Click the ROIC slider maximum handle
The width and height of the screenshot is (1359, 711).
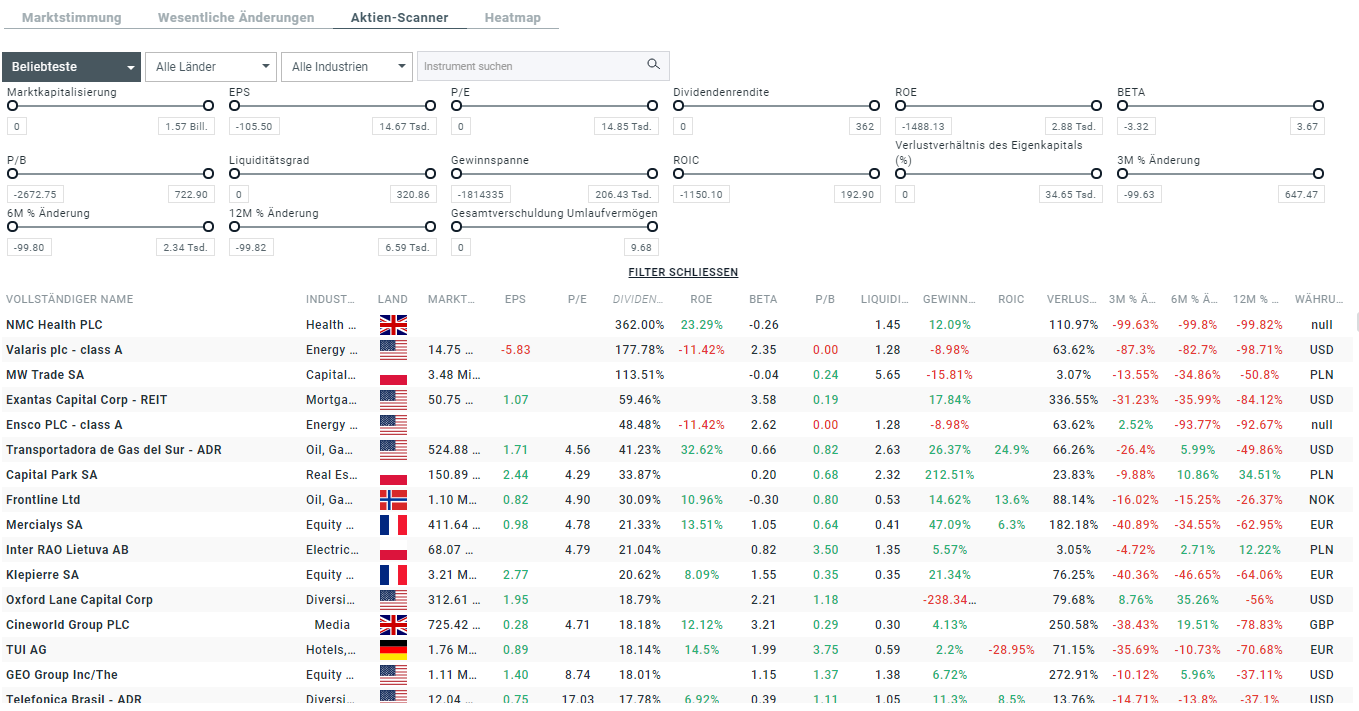coord(874,174)
